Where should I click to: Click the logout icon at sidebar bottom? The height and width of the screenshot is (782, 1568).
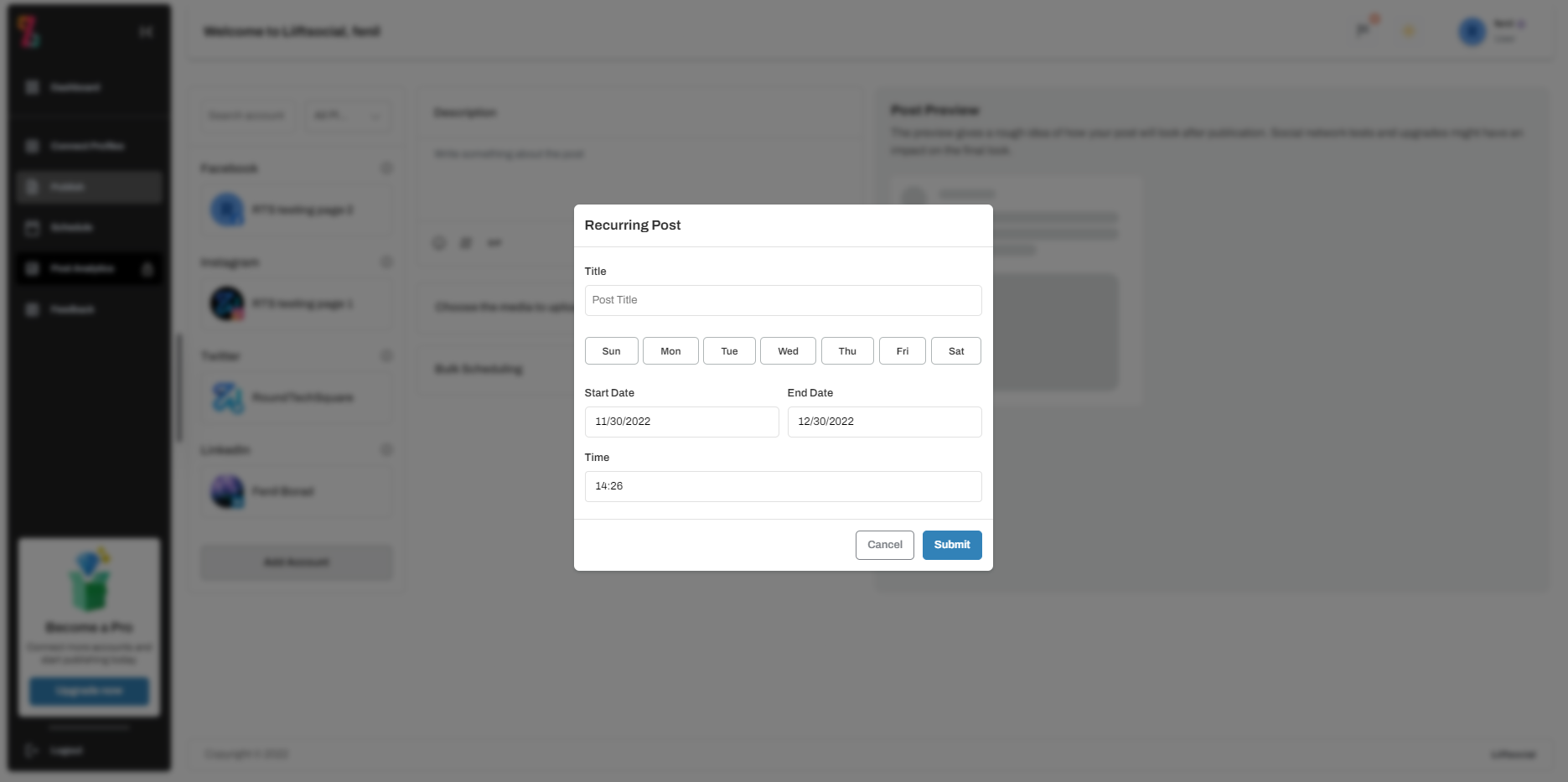(31, 750)
